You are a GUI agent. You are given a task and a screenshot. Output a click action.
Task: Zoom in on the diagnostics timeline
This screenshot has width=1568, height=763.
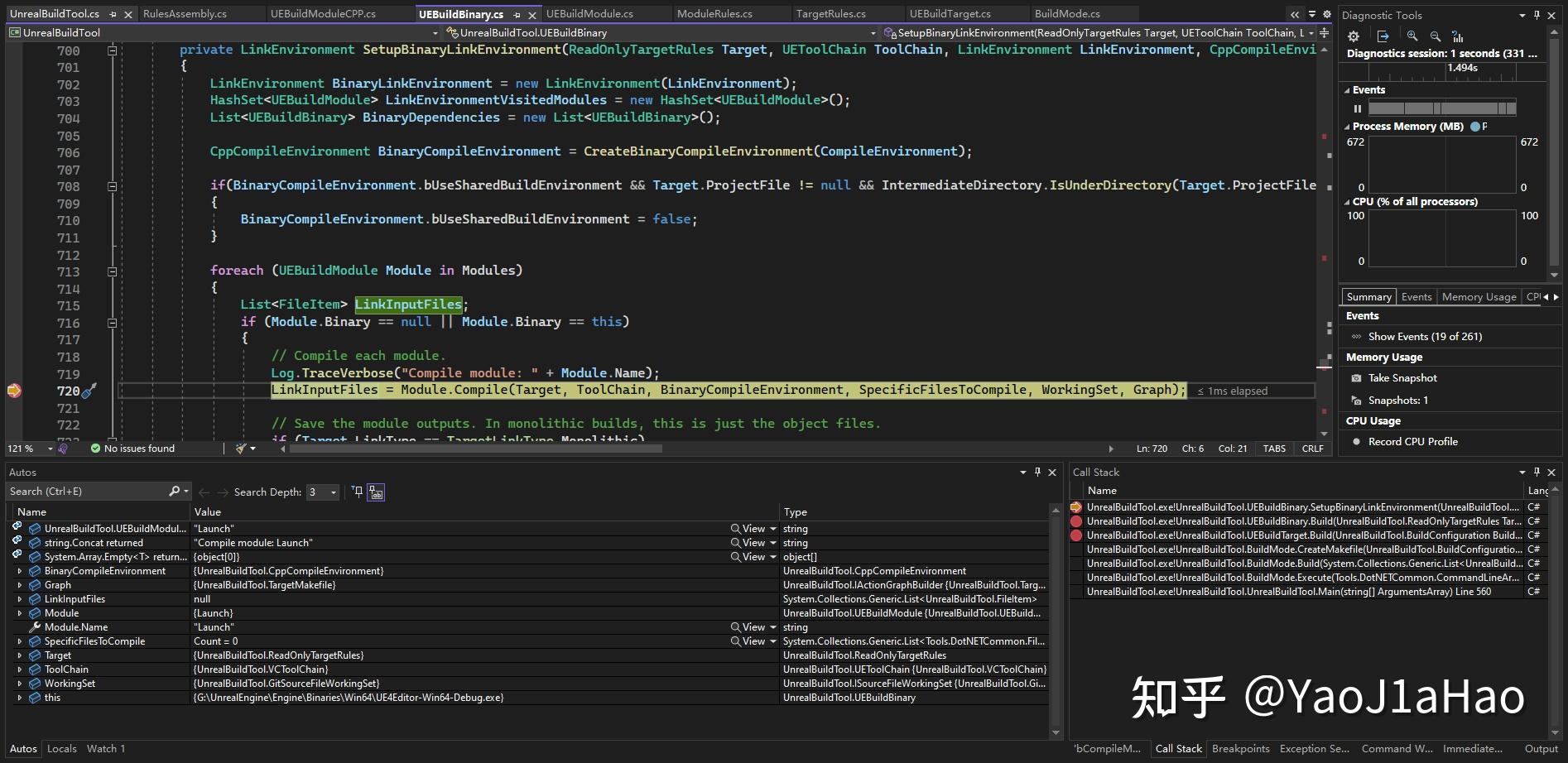(x=1412, y=36)
